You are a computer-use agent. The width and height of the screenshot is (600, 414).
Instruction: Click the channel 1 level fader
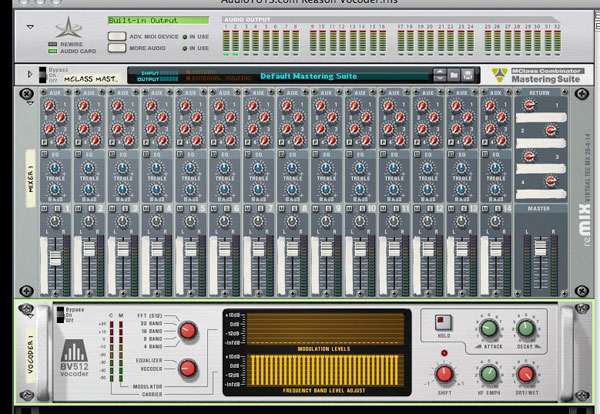click(55, 258)
